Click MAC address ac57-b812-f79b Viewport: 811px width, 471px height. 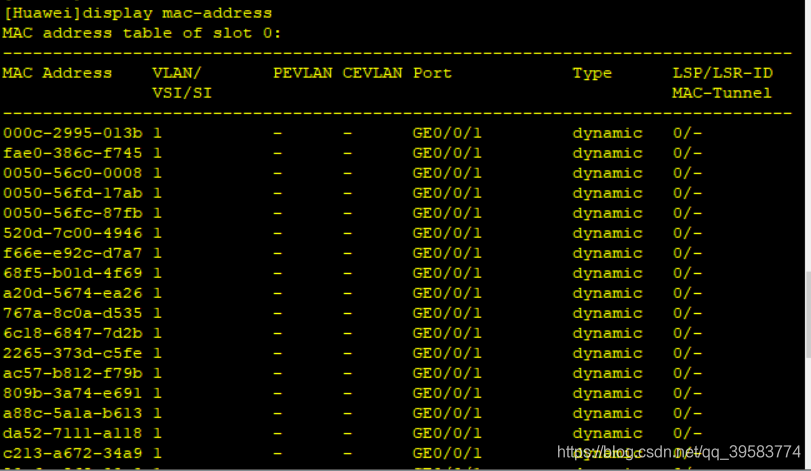coord(72,373)
